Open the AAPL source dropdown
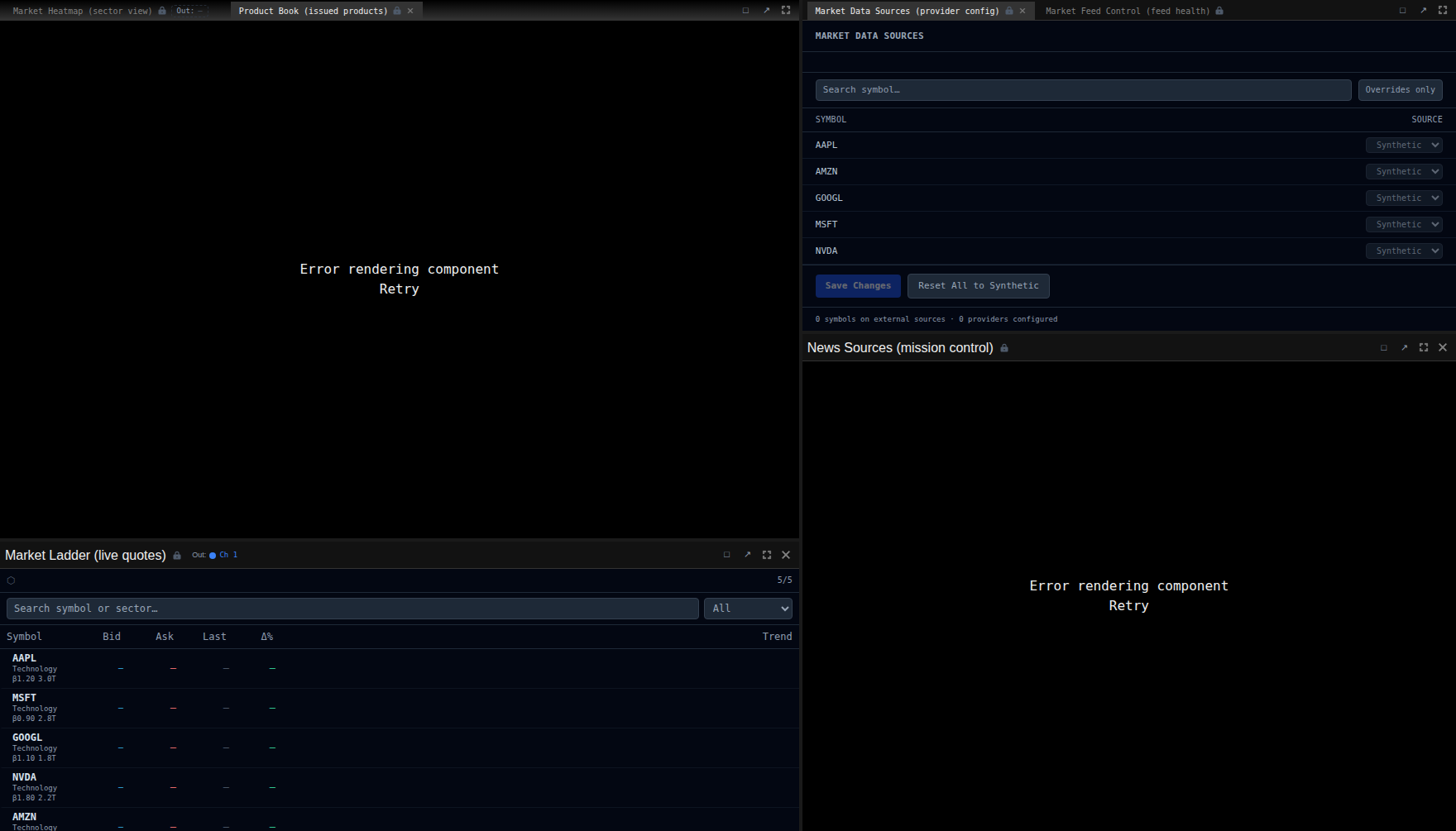Screen dimensions: 1456x831 [1404, 146]
